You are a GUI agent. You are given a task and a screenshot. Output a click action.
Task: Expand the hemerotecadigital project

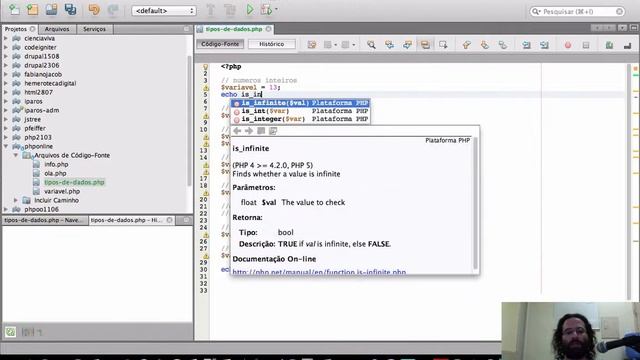pyautogui.click(x=6, y=83)
